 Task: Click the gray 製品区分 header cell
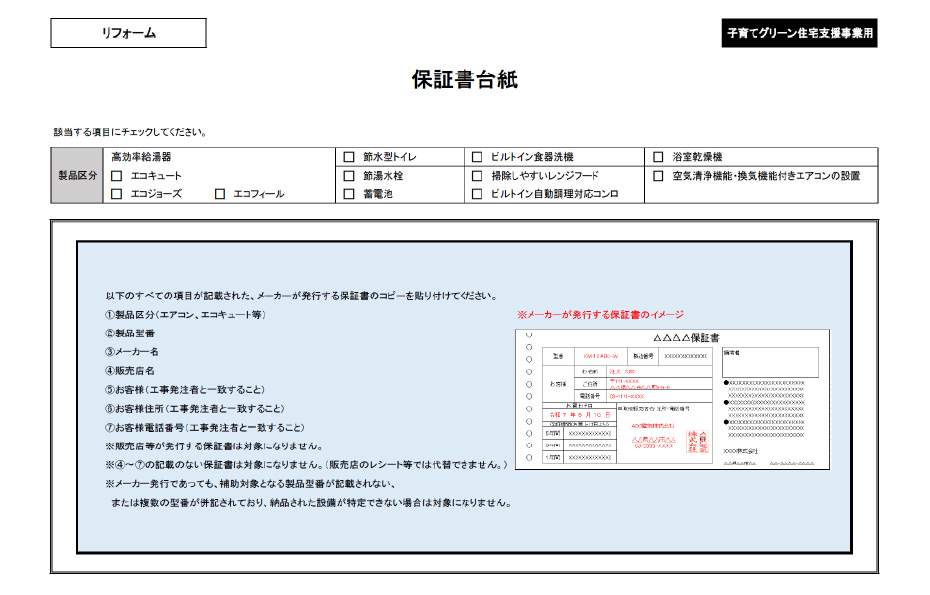pos(77,176)
